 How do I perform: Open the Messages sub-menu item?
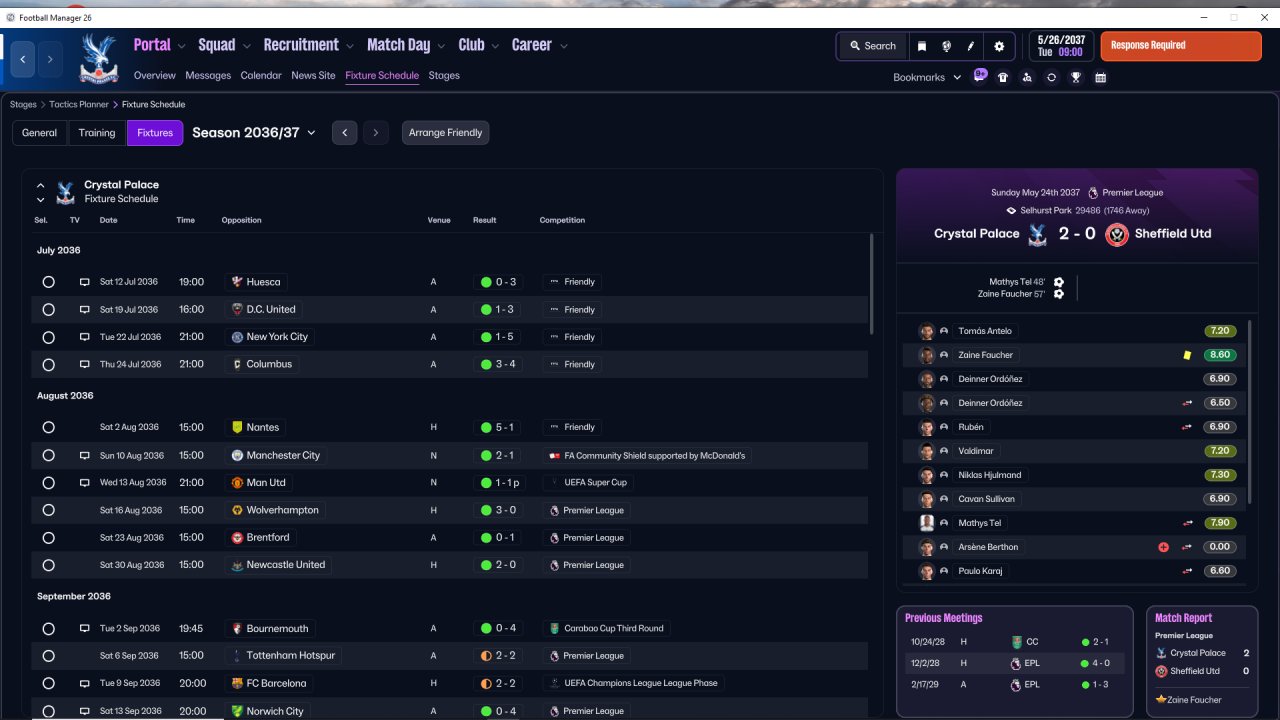click(x=208, y=76)
